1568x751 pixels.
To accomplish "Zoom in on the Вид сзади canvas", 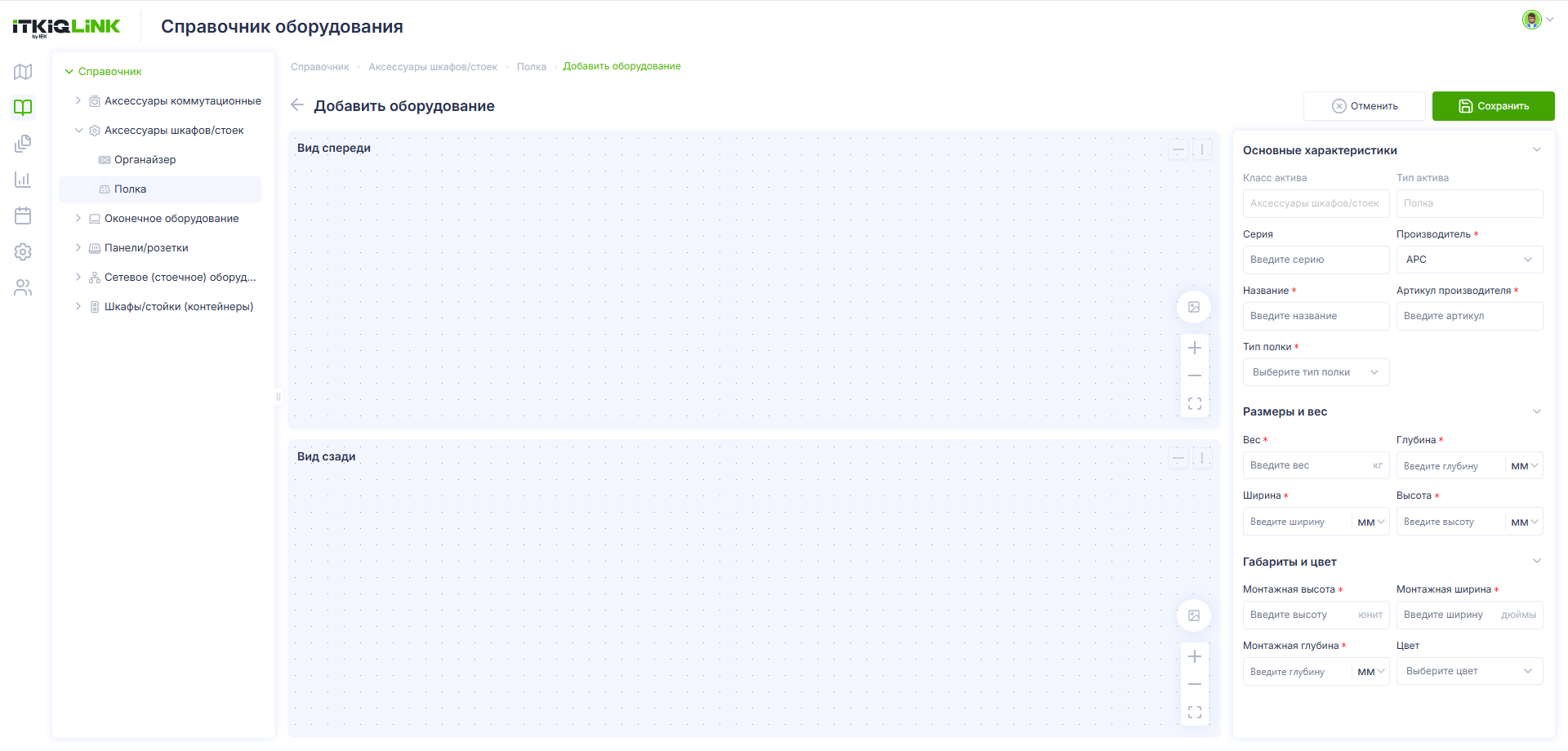I will (1195, 656).
